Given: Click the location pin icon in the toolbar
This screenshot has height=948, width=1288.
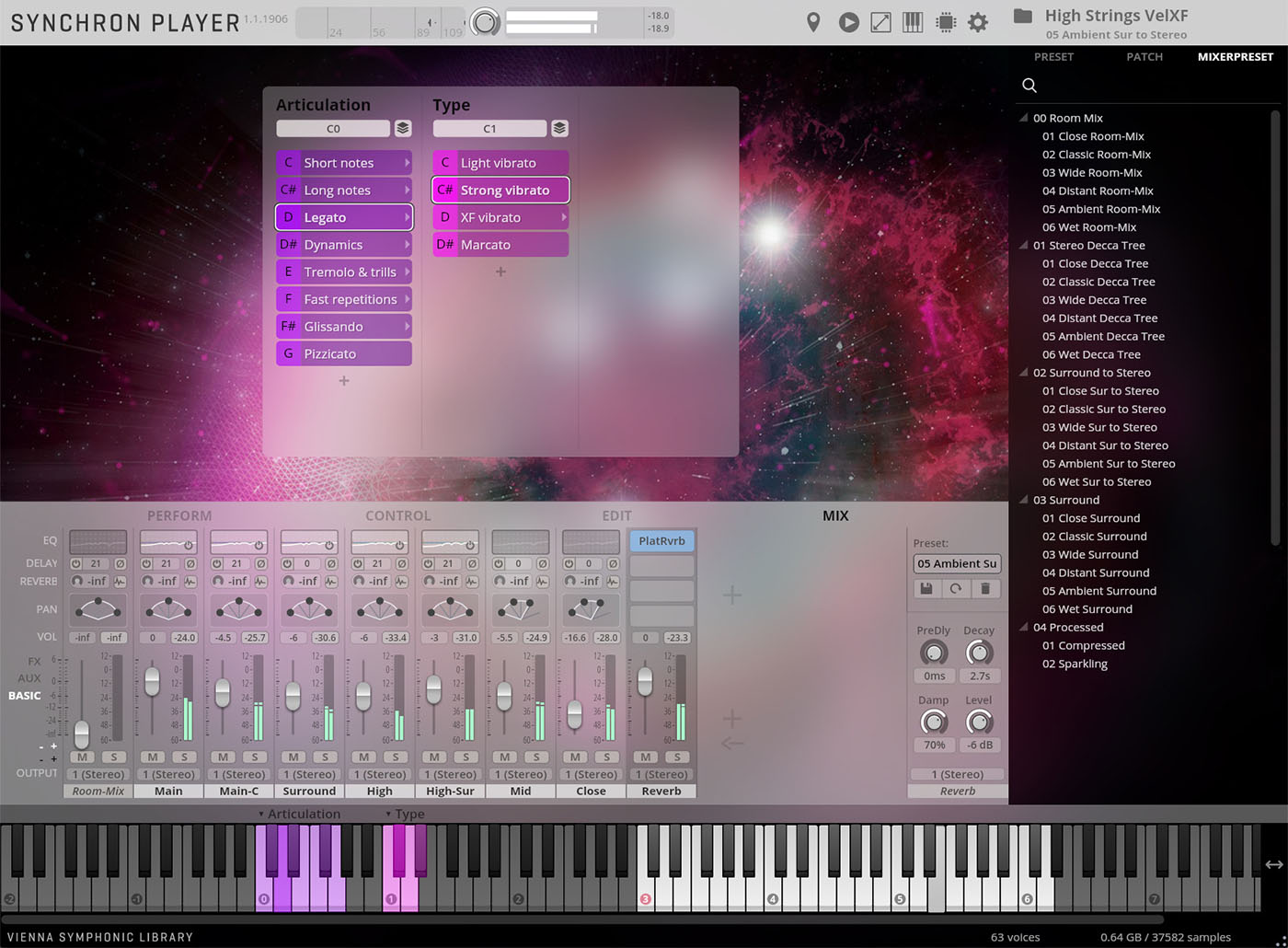Looking at the screenshot, I should point(813,21).
